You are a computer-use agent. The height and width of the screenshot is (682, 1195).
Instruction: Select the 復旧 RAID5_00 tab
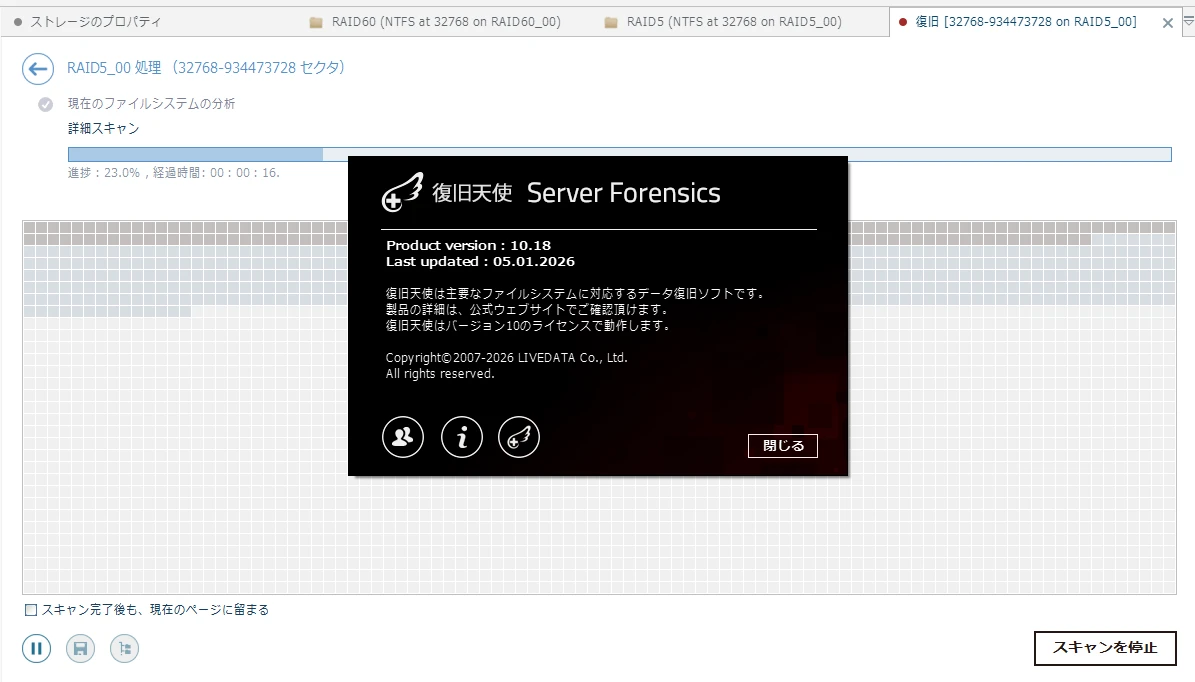pos(1026,22)
